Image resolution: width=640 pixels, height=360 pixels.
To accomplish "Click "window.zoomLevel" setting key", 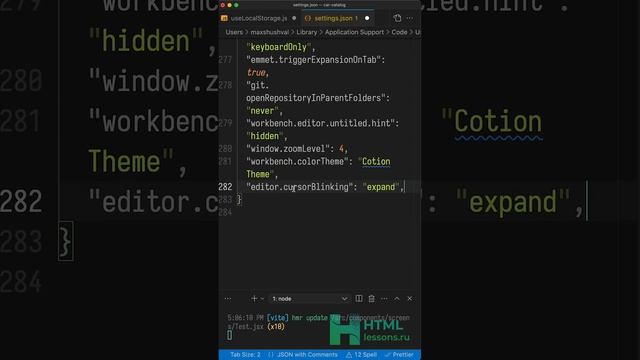I will pyautogui.click(x=288, y=149).
